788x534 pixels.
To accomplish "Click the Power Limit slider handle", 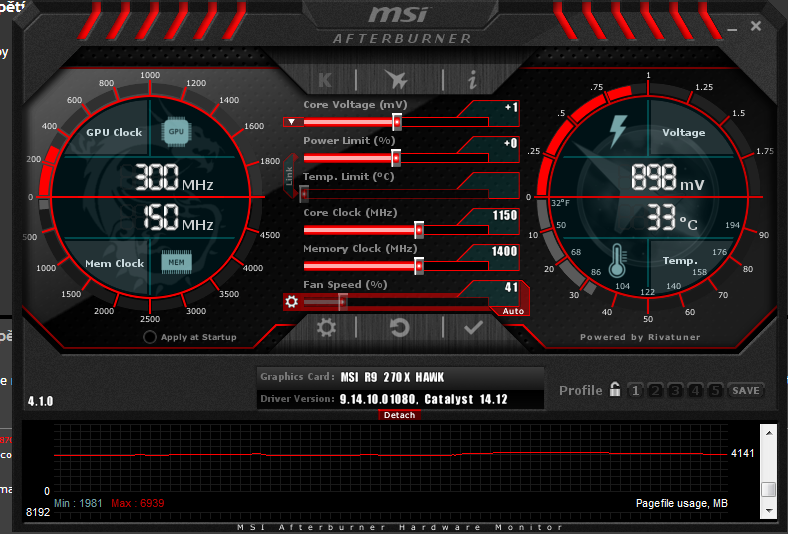I will tap(396, 158).
